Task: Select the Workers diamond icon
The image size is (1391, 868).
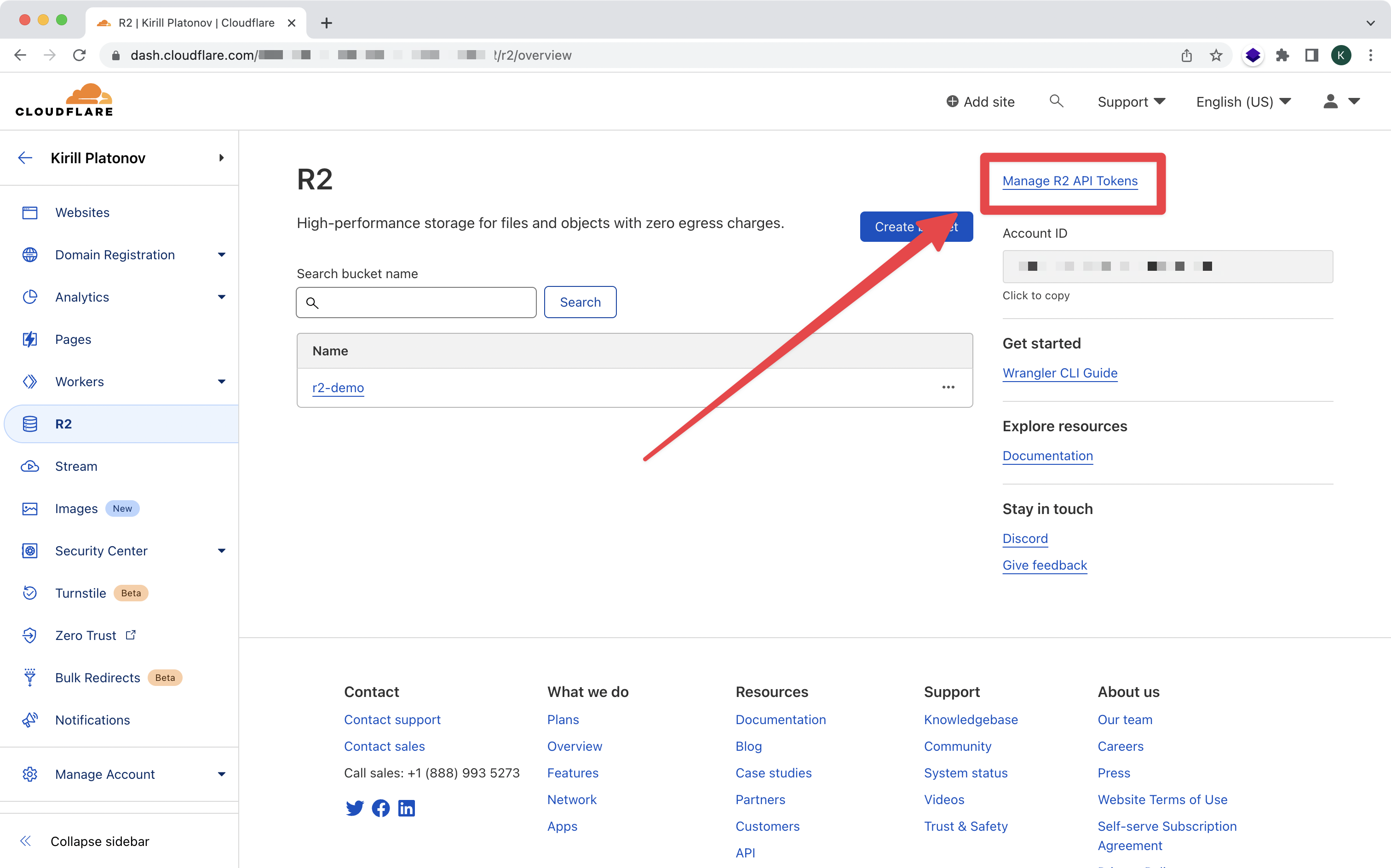Action: pos(30,382)
